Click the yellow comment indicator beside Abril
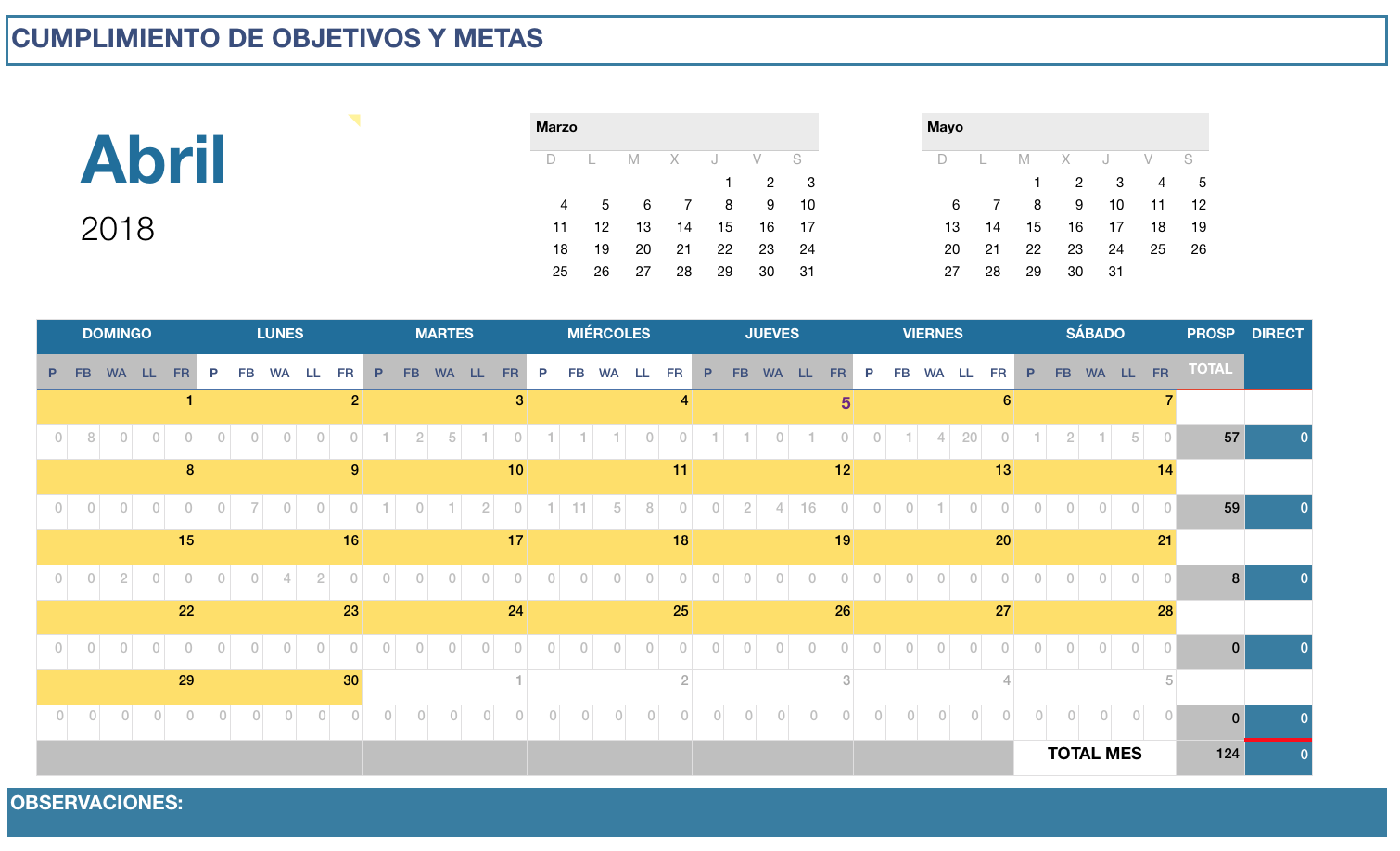 (x=355, y=119)
